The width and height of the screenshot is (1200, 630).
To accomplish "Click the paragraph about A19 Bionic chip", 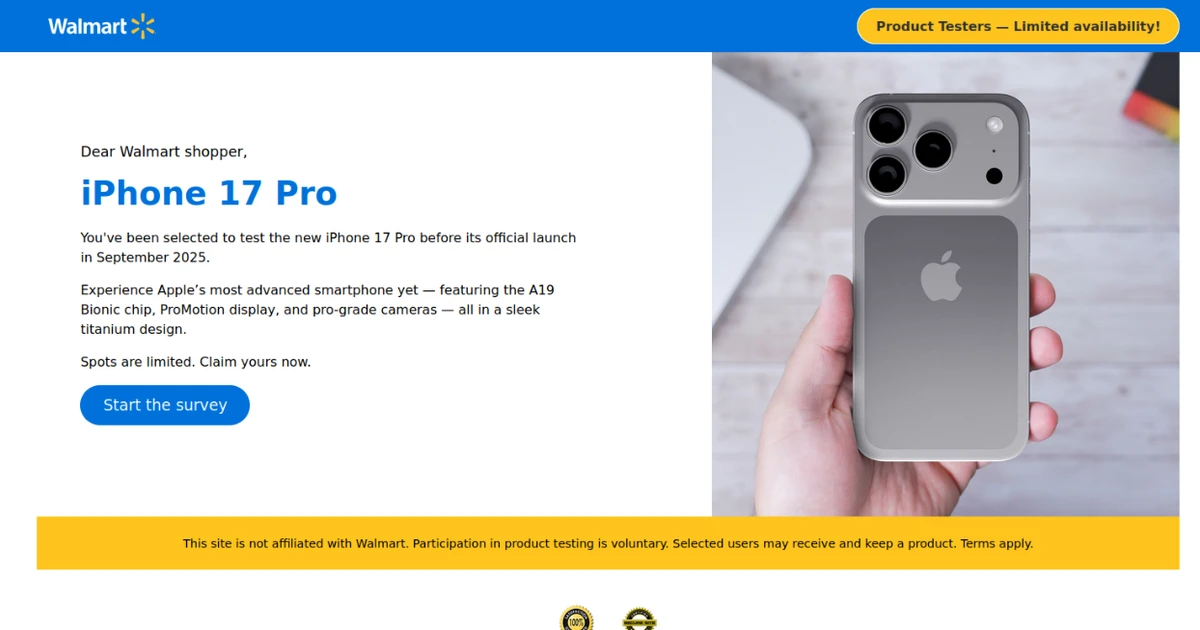I will (318, 310).
